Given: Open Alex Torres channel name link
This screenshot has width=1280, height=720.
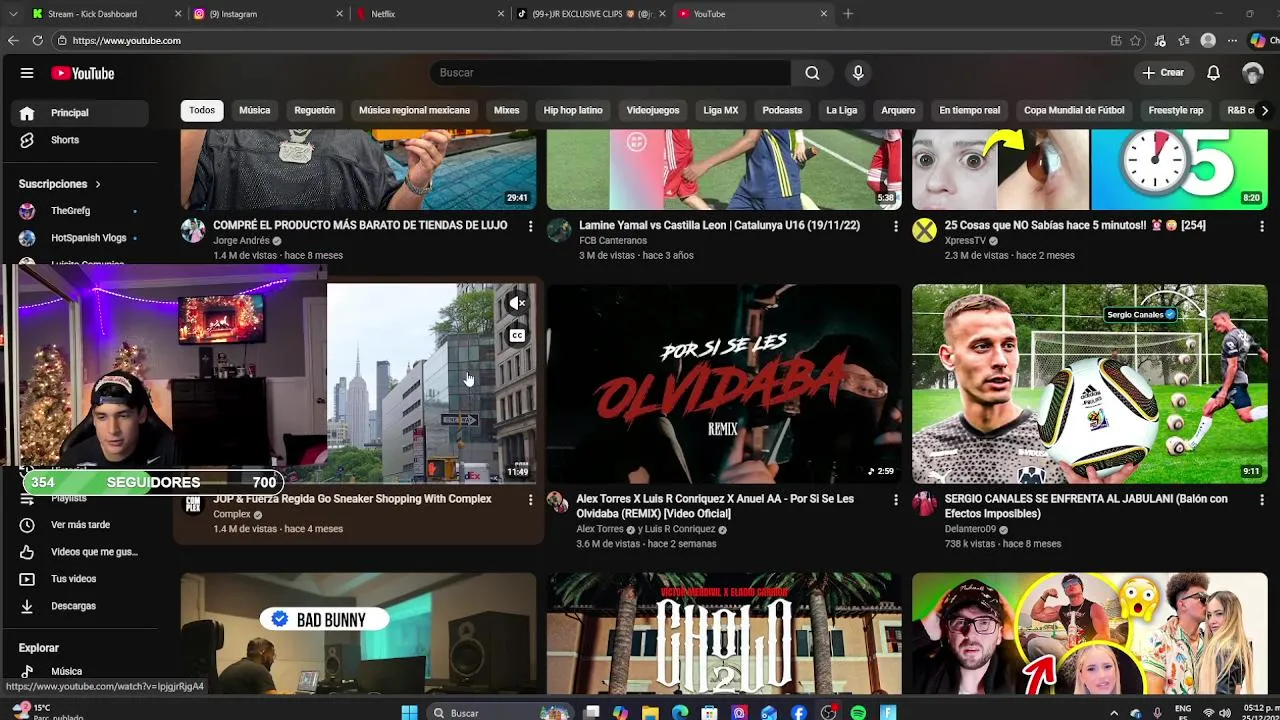Looking at the screenshot, I should click(600, 530).
